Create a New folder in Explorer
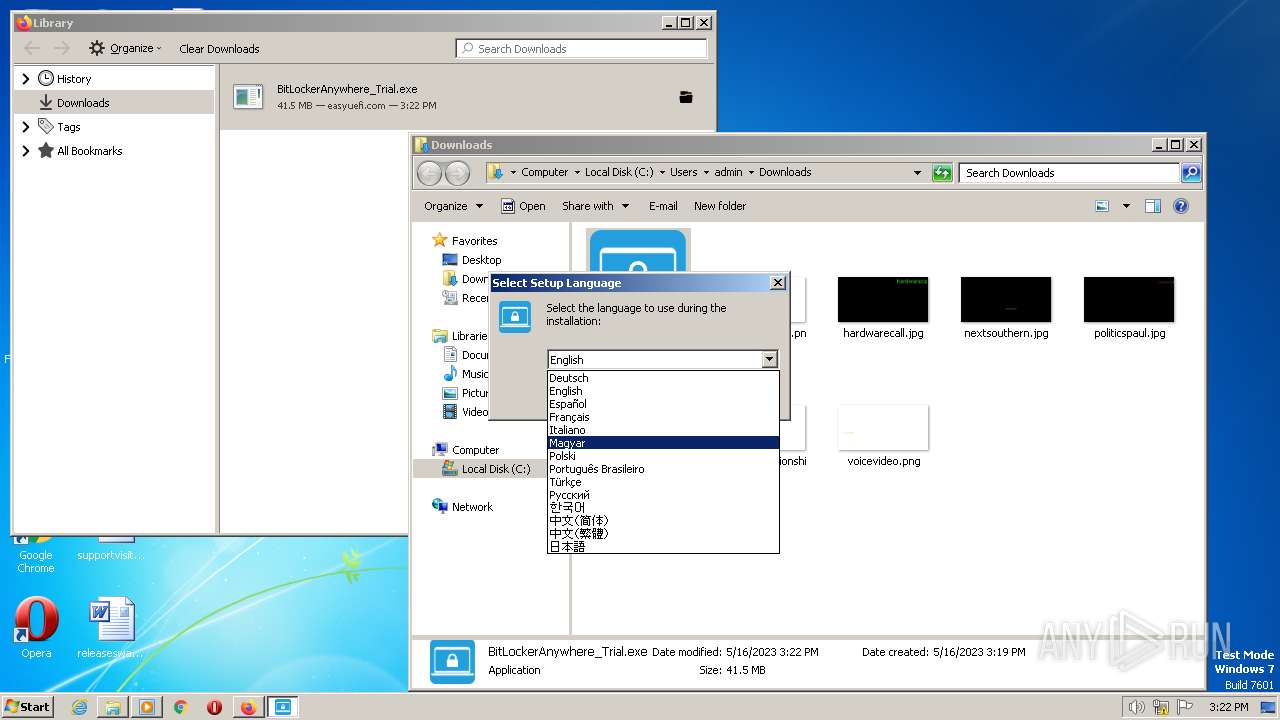Screen dimensions: 1280x720 click(720, 206)
